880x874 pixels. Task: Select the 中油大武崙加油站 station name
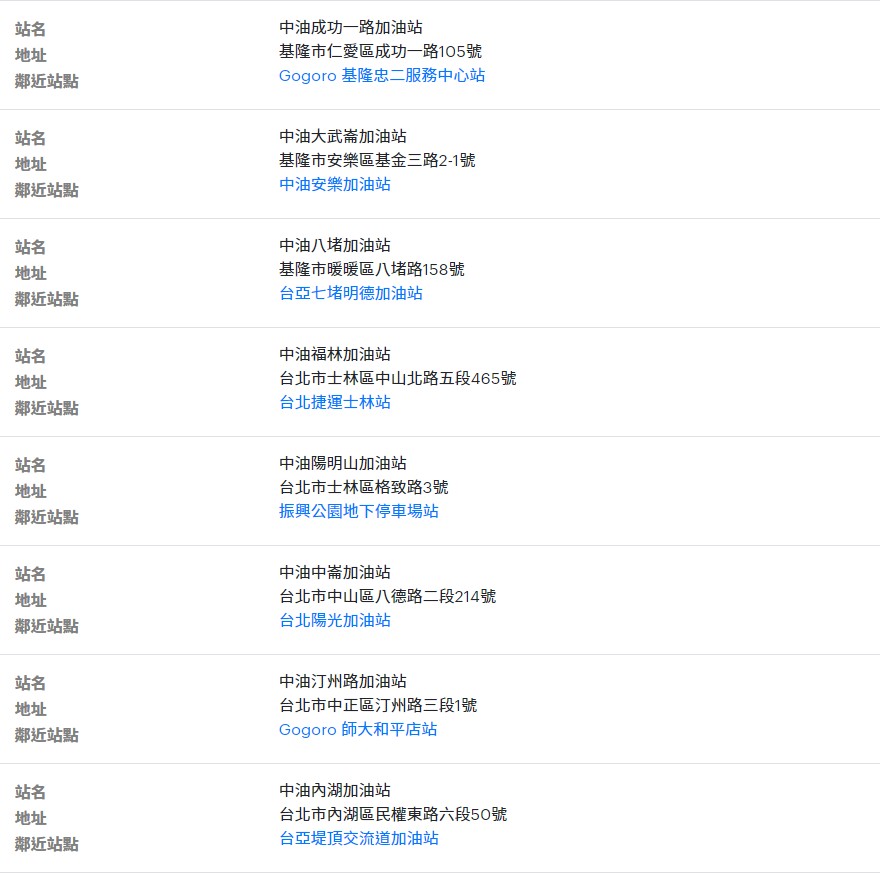click(343, 137)
